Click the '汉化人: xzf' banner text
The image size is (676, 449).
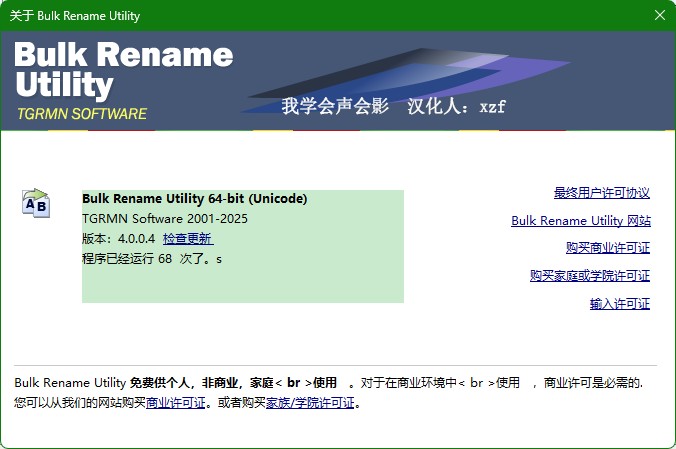tap(456, 106)
